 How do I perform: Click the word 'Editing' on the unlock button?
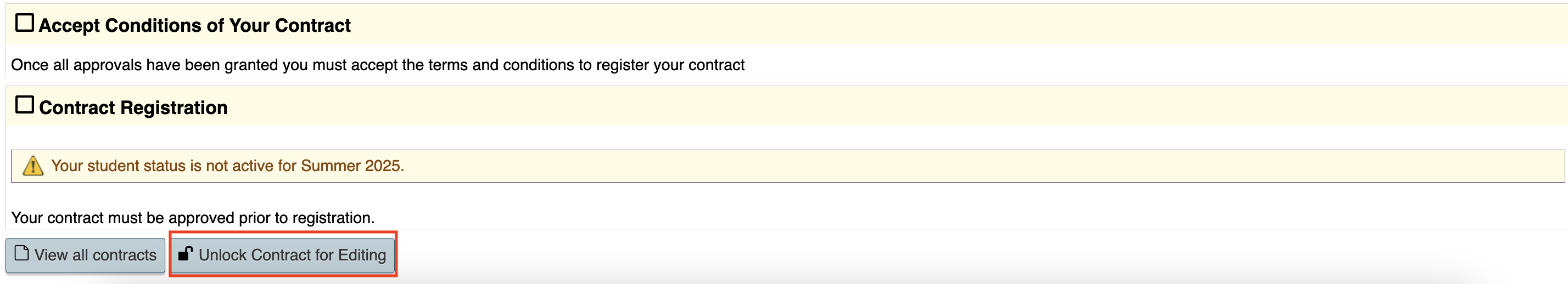[x=362, y=255]
